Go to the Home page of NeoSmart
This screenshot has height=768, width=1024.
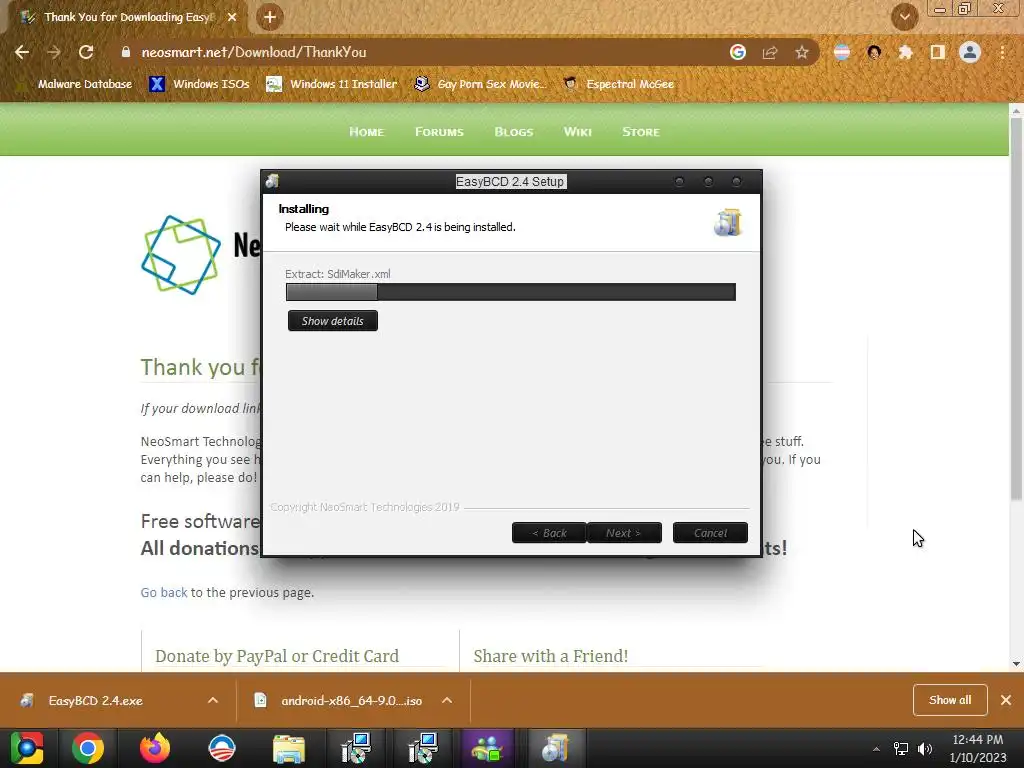click(366, 132)
